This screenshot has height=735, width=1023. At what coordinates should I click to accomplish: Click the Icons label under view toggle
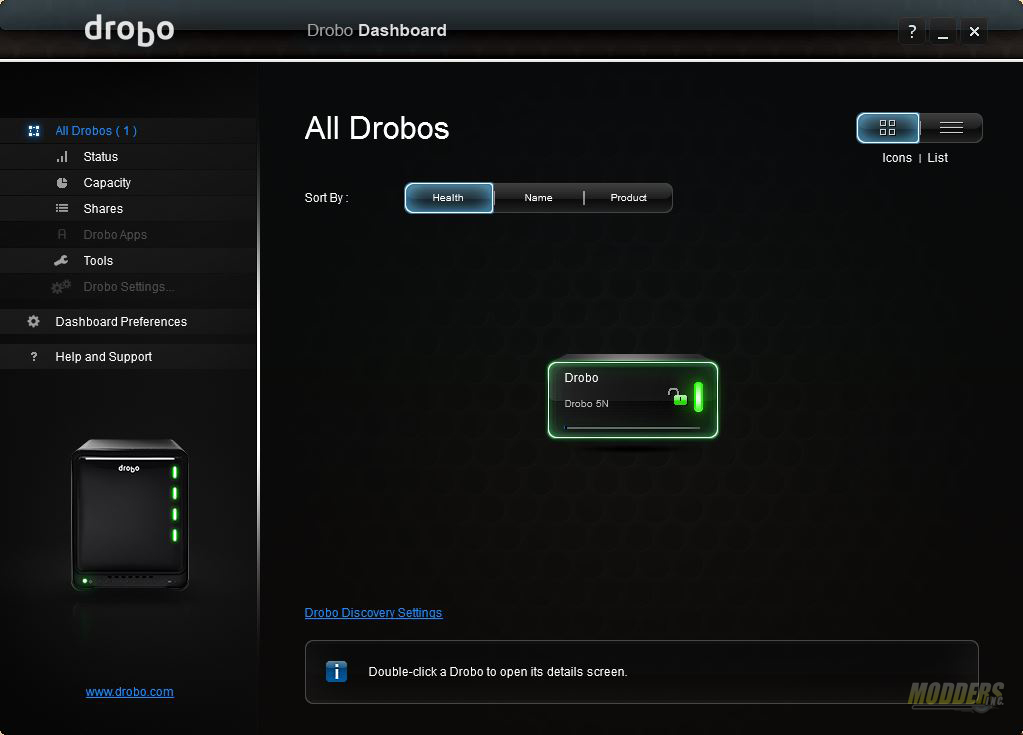pos(896,158)
